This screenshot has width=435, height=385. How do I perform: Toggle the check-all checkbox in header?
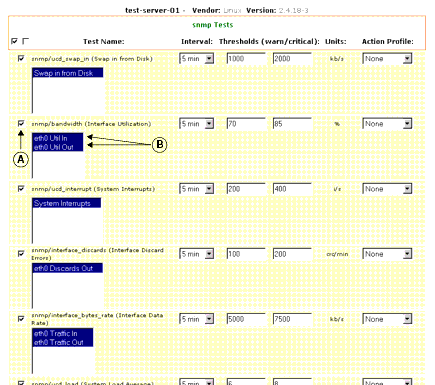(x=14, y=41)
